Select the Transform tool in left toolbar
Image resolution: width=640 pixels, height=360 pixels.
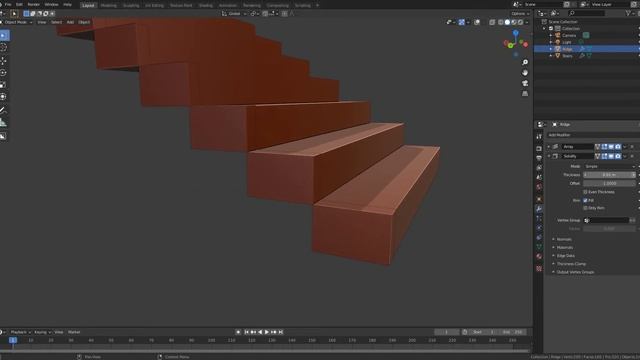[x=4, y=97]
